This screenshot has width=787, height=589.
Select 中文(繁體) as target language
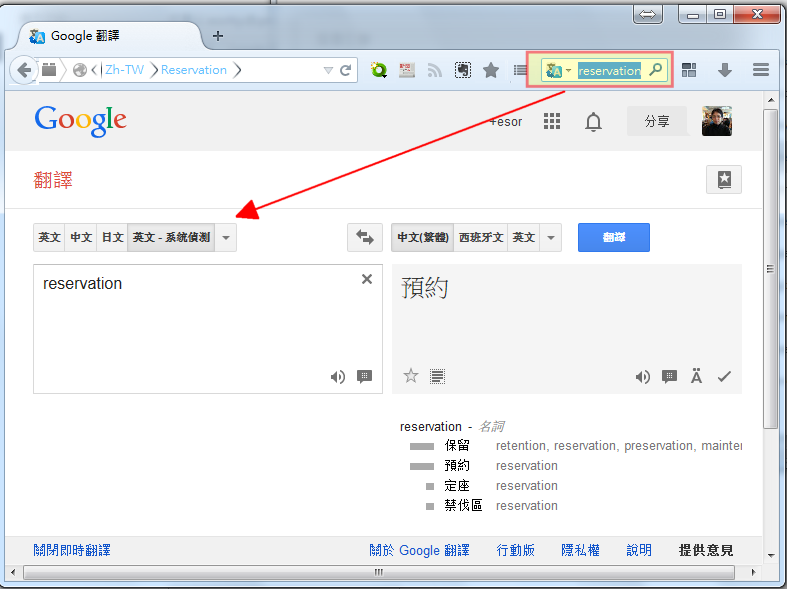click(x=423, y=237)
